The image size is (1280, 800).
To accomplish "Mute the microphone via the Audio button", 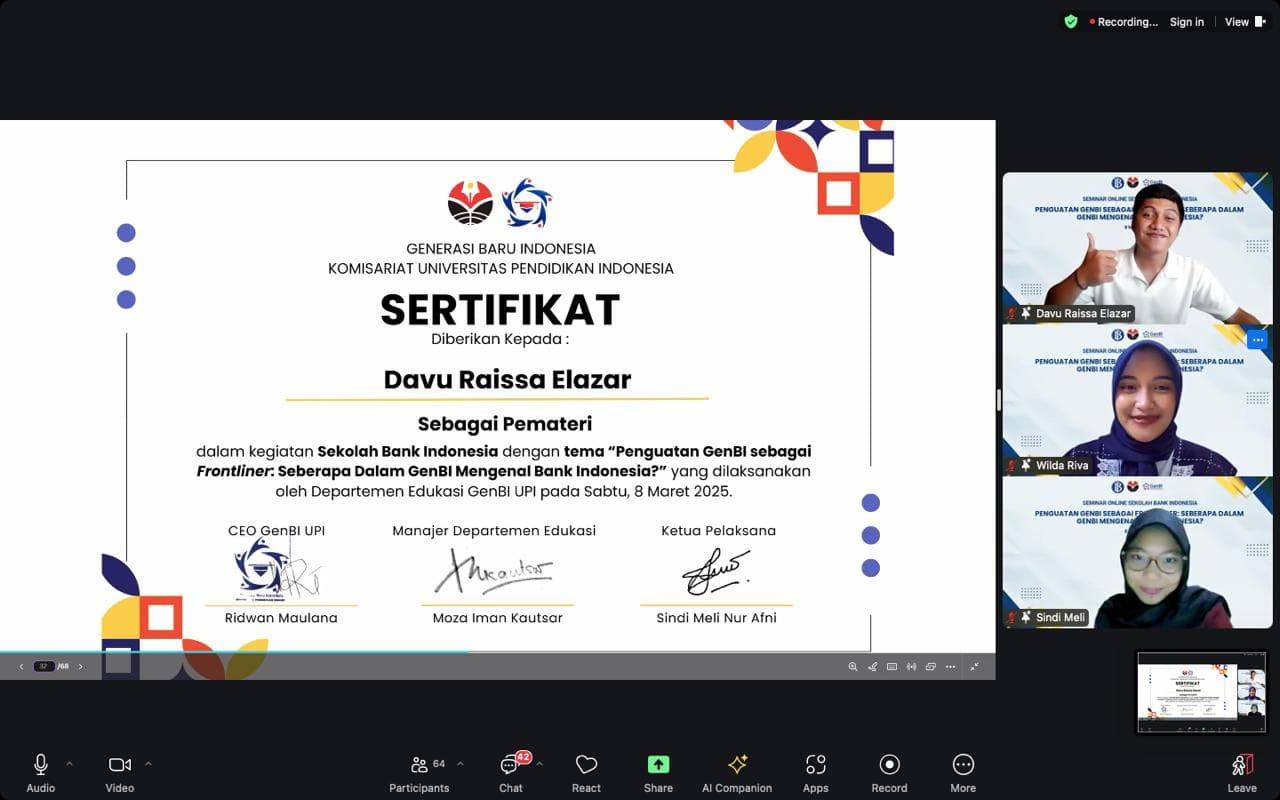I will tap(41, 772).
